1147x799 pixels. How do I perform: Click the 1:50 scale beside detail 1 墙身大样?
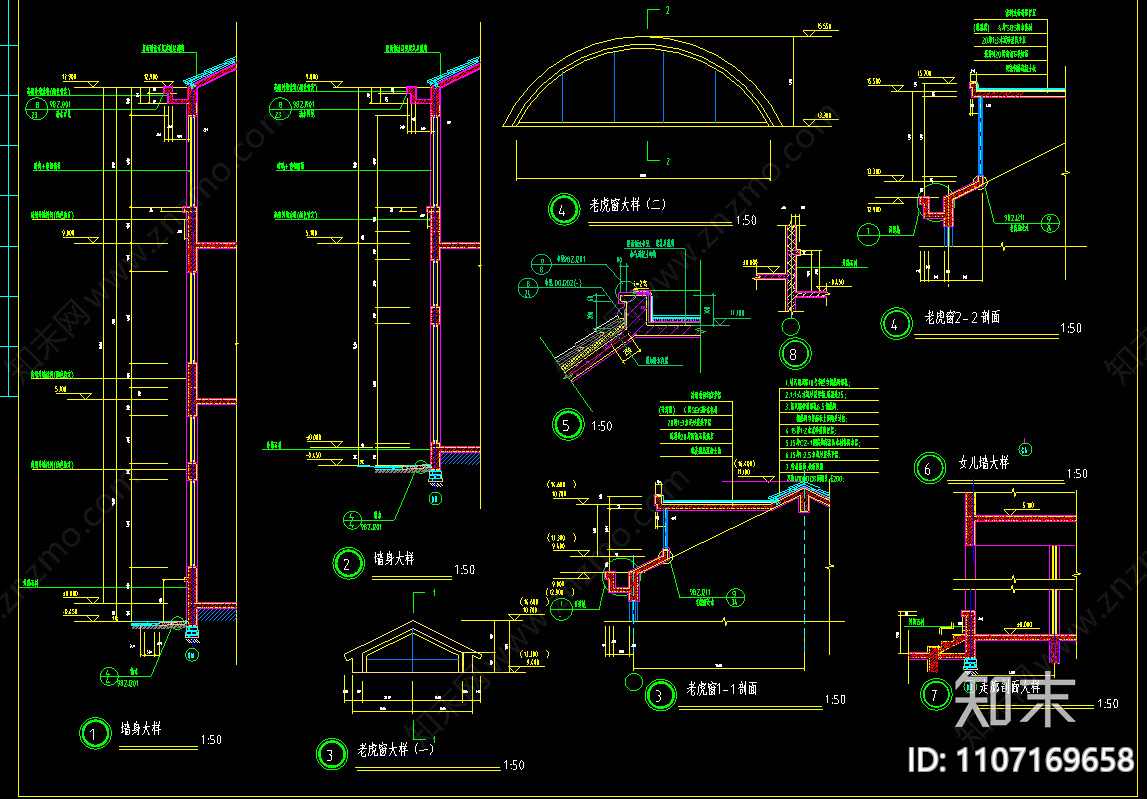210,740
